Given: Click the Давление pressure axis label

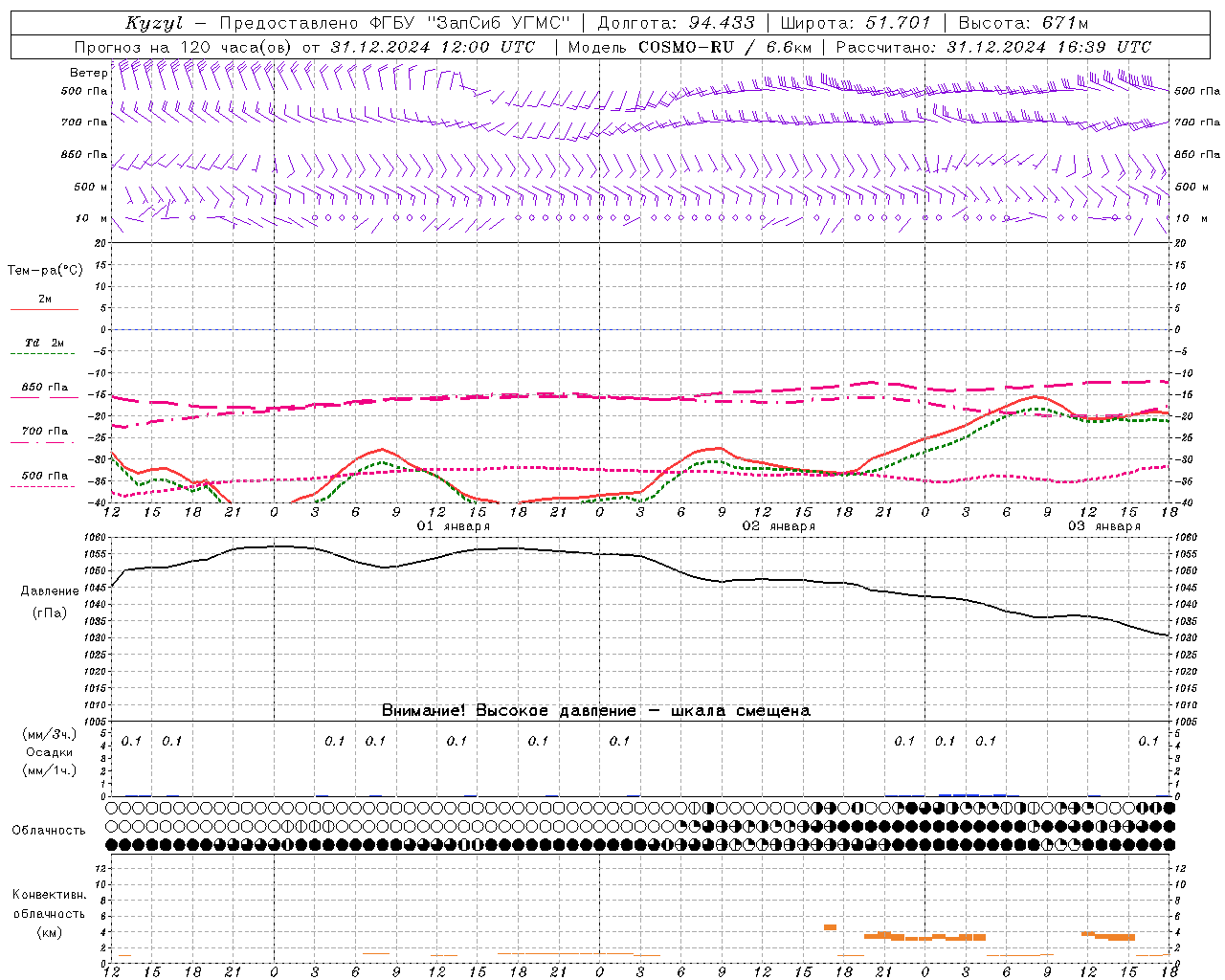Looking at the screenshot, I should click(x=50, y=591).
